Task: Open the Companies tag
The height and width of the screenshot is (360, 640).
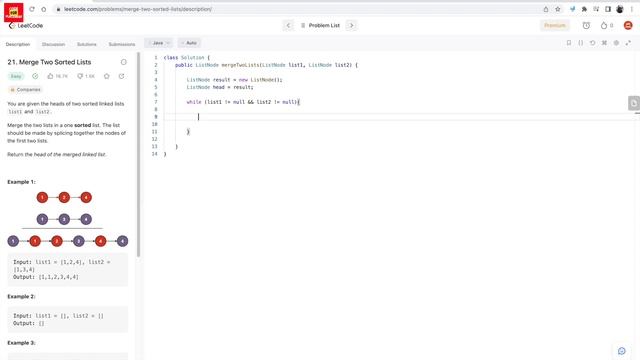Action: pyautogui.click(x=25, y=89)
